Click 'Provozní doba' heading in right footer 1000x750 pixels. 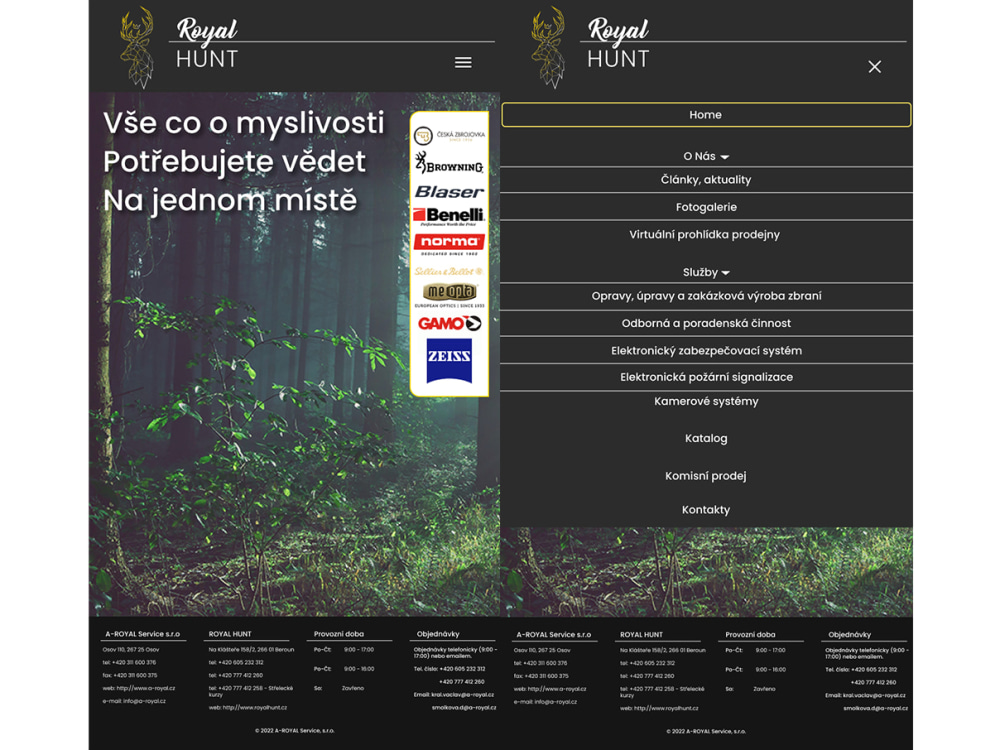pyautogui.click(x=750, y=635)
